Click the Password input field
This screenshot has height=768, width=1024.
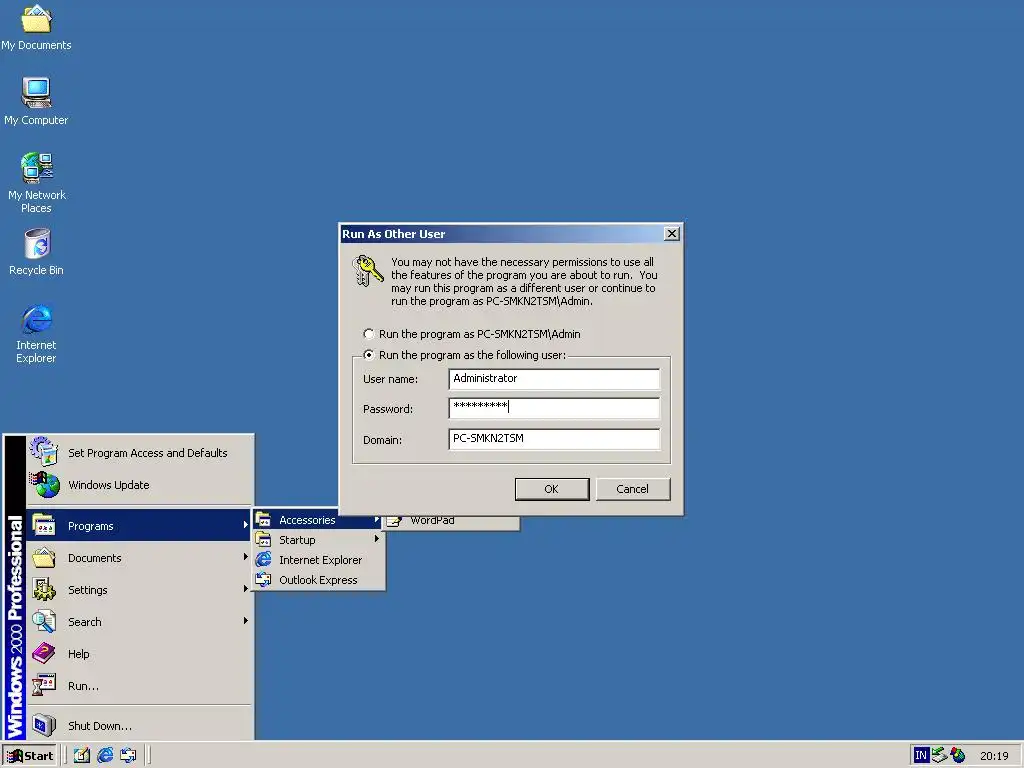pos(554,408)
